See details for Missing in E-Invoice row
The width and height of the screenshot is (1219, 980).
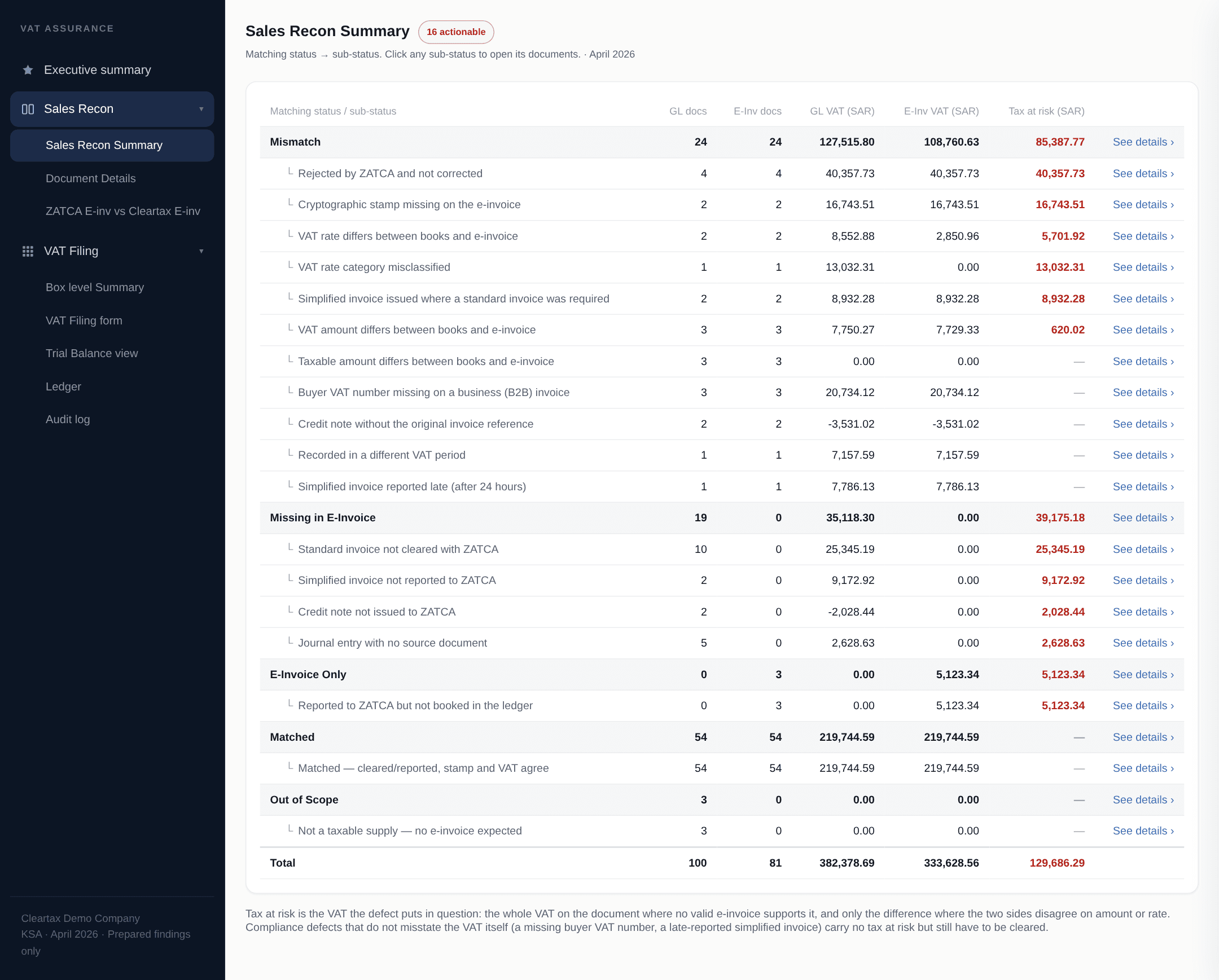1143,518
